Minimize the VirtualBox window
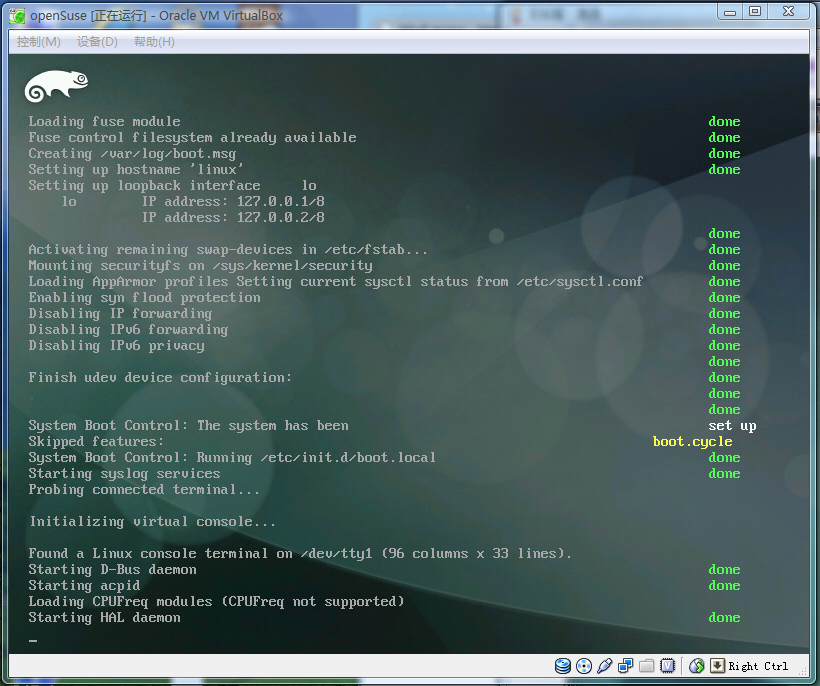The width and height of the screenshot is (820, 686). (730, 12)
